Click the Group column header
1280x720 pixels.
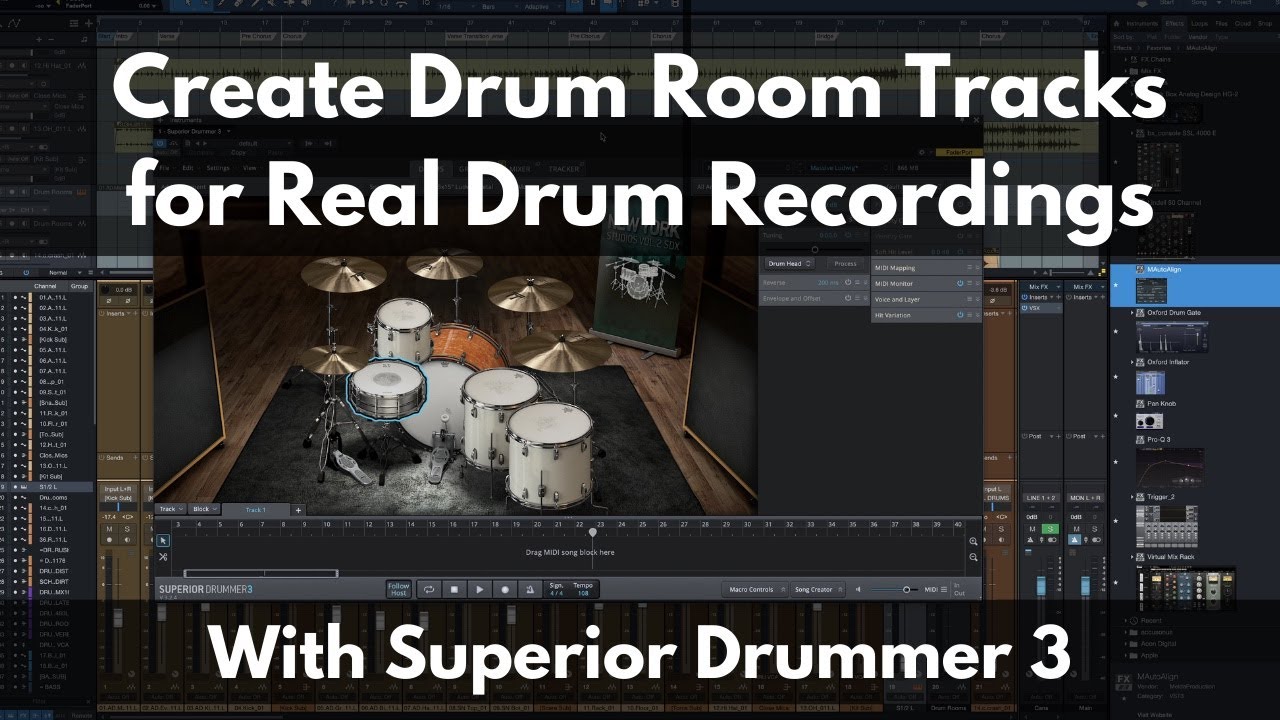(79, 286)
